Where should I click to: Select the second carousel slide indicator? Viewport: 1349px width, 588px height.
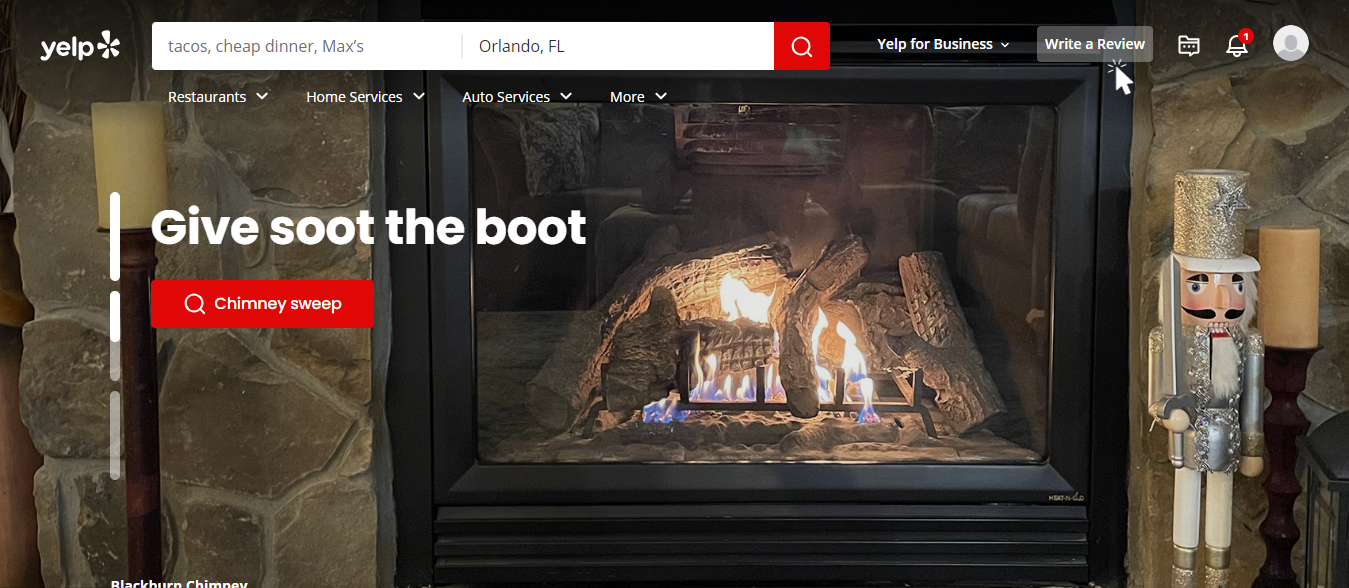115,335
